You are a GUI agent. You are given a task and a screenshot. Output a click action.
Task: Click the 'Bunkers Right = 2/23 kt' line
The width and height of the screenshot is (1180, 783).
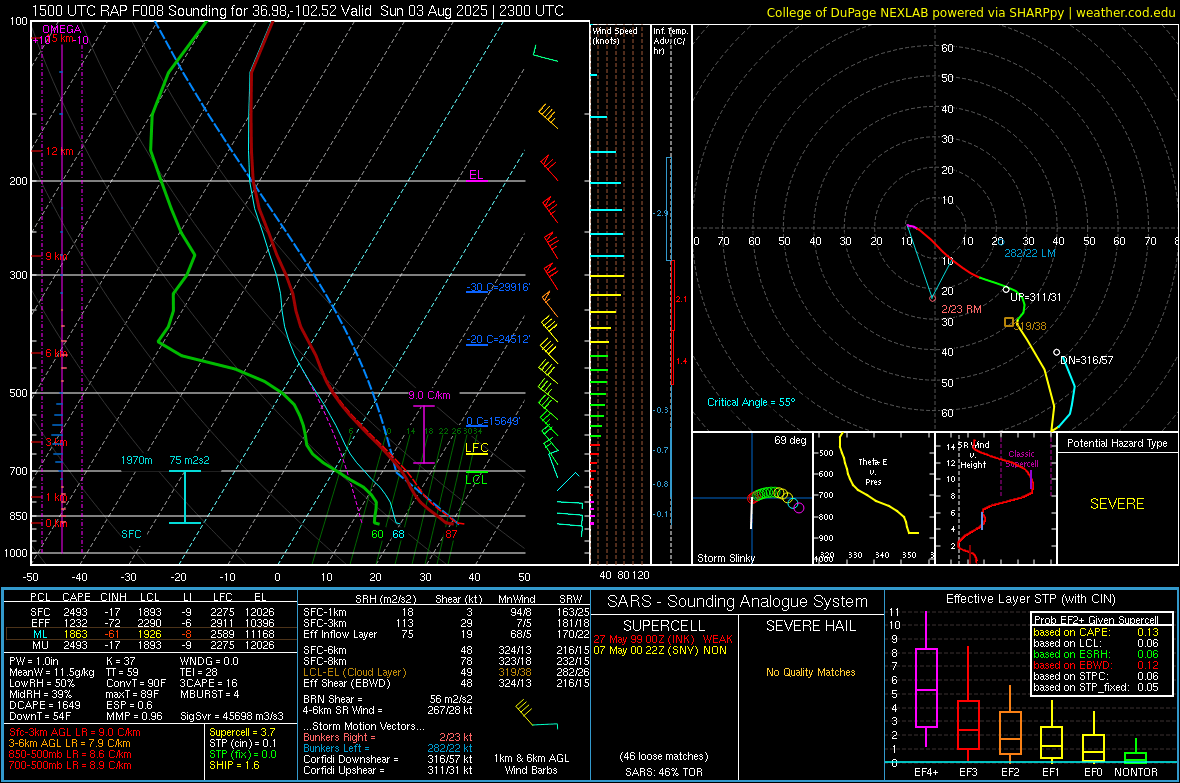[x=388, y=737]
